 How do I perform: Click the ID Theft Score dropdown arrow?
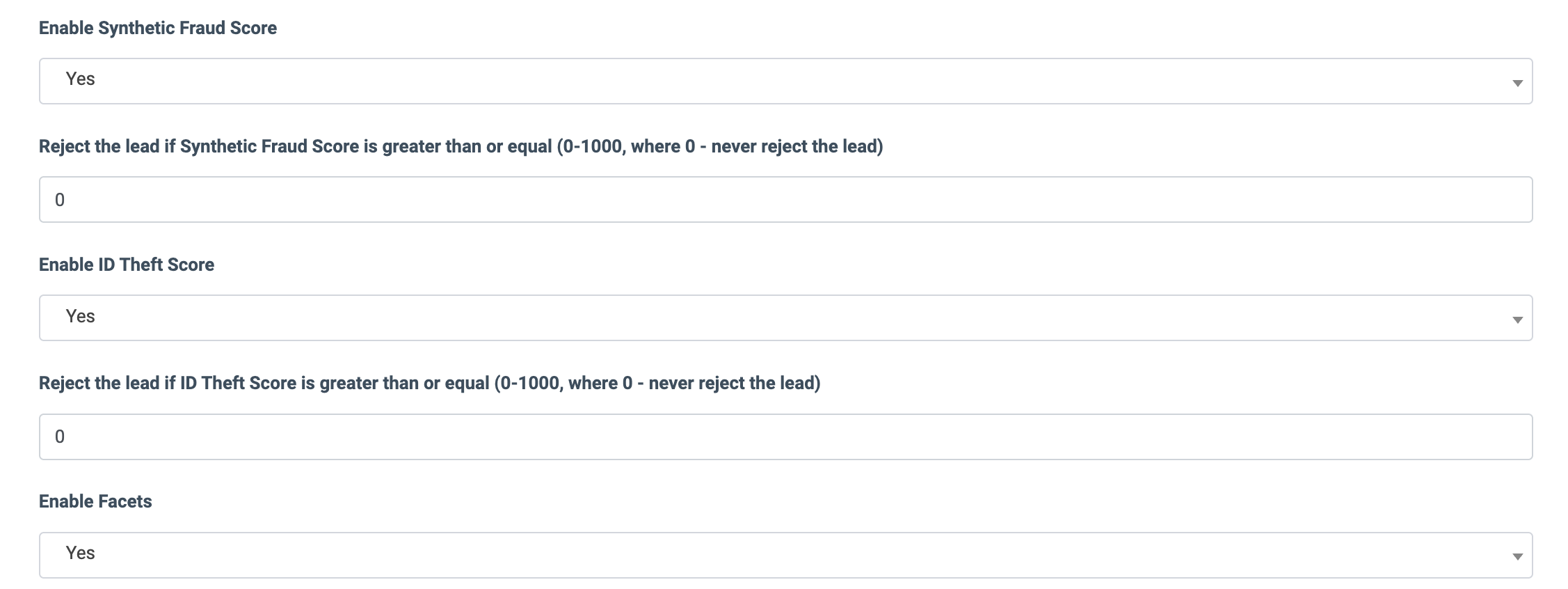tap(1517, 320)
